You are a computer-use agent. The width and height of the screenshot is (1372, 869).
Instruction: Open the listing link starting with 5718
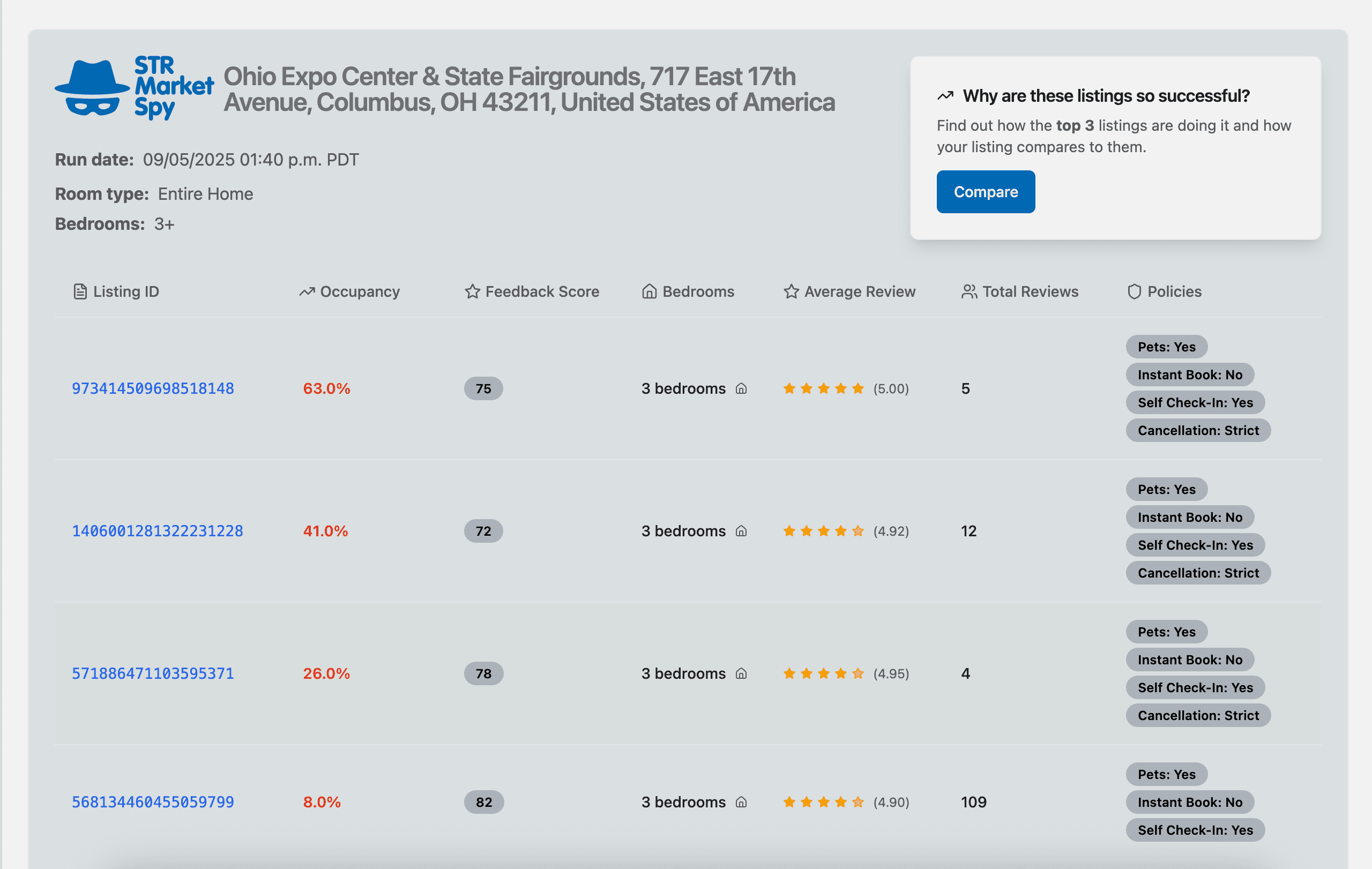coord(152,673)
